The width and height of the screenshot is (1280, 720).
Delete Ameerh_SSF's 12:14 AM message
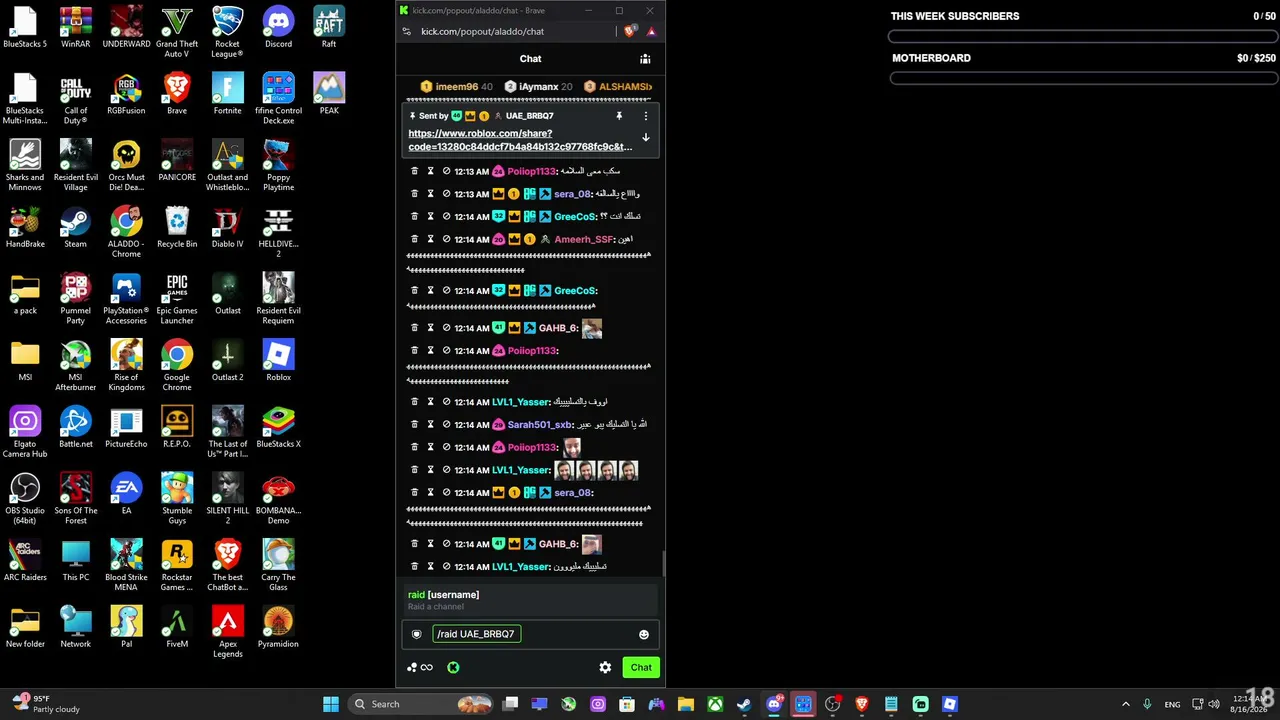415,240
